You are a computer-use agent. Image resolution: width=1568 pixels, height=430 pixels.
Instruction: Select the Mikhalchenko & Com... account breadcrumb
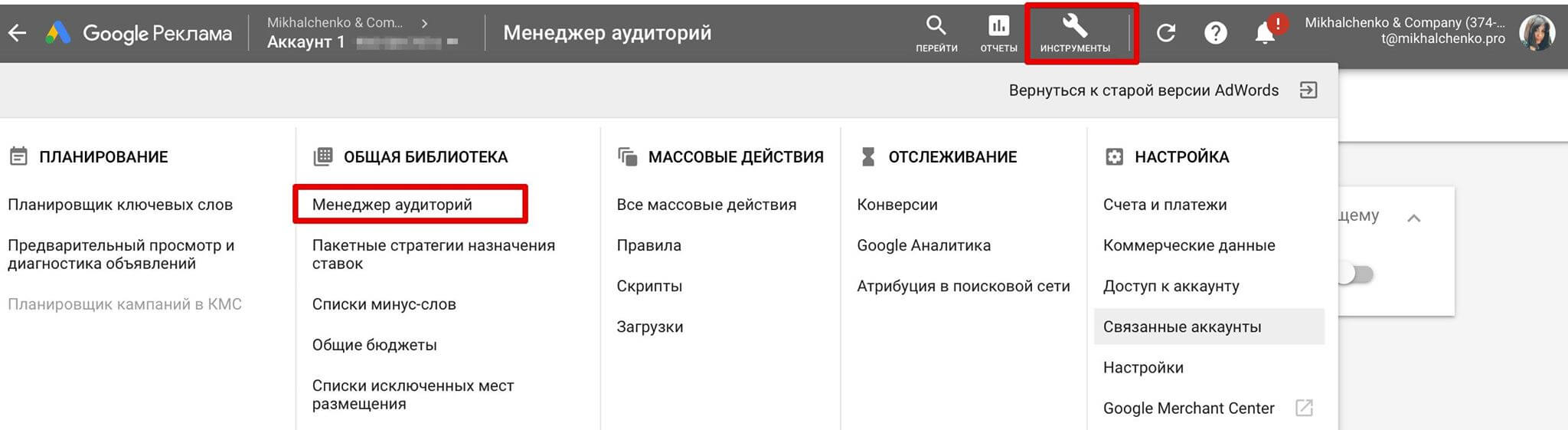point(335,22)
